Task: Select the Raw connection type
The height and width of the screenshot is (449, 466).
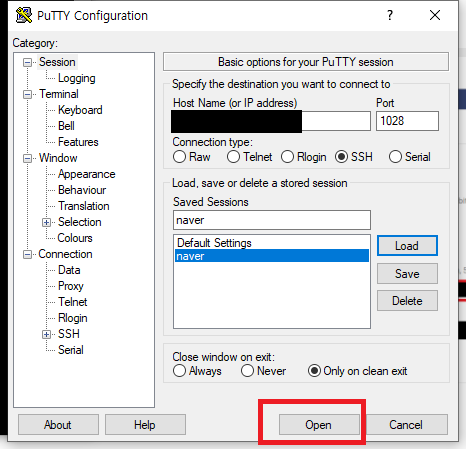Action: coord(192,157)
